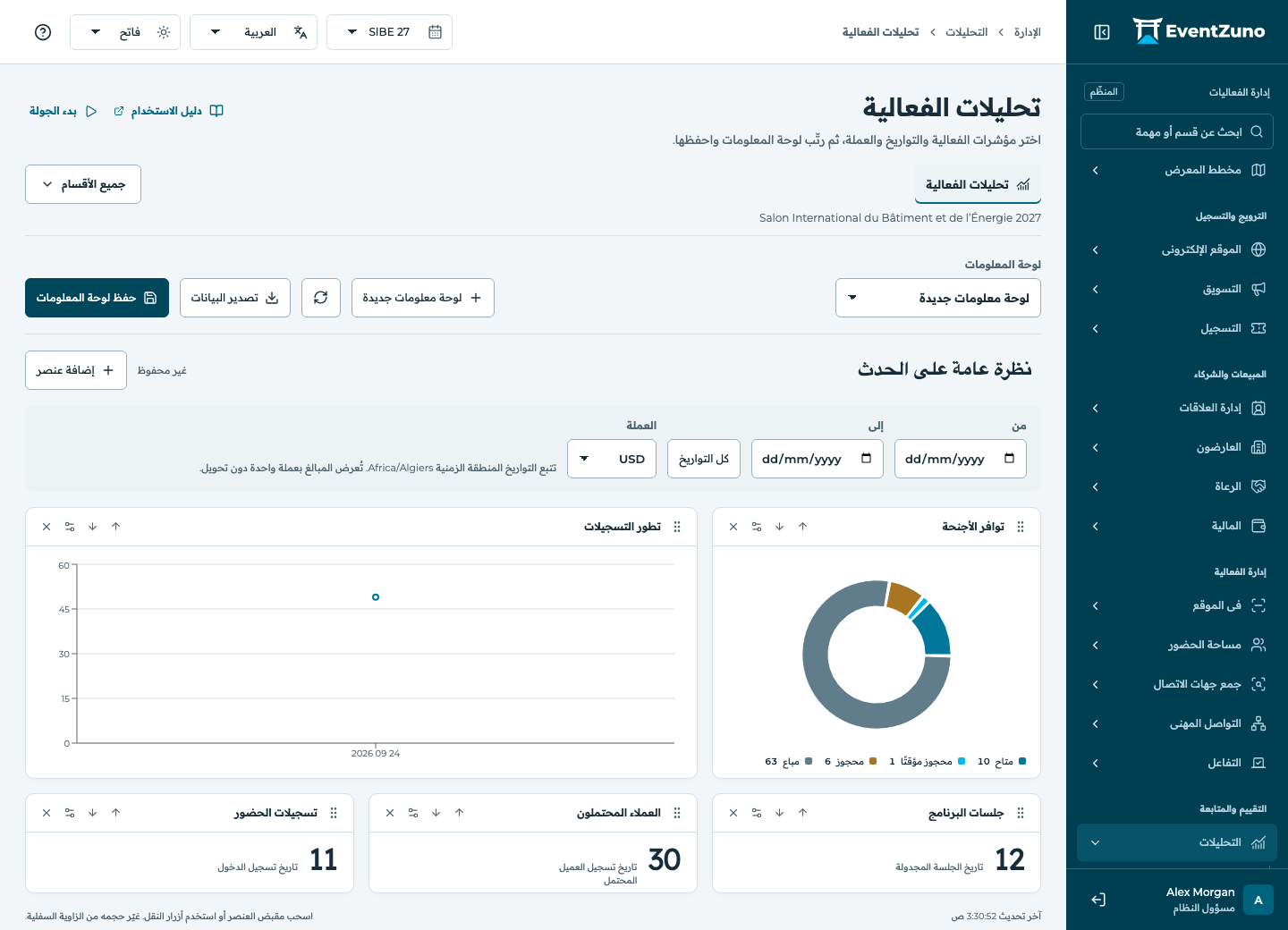Click the sidebar search field ابحث عن قسم
The width and height of the screenshot is (1288, 930).
pos(1177,131)
